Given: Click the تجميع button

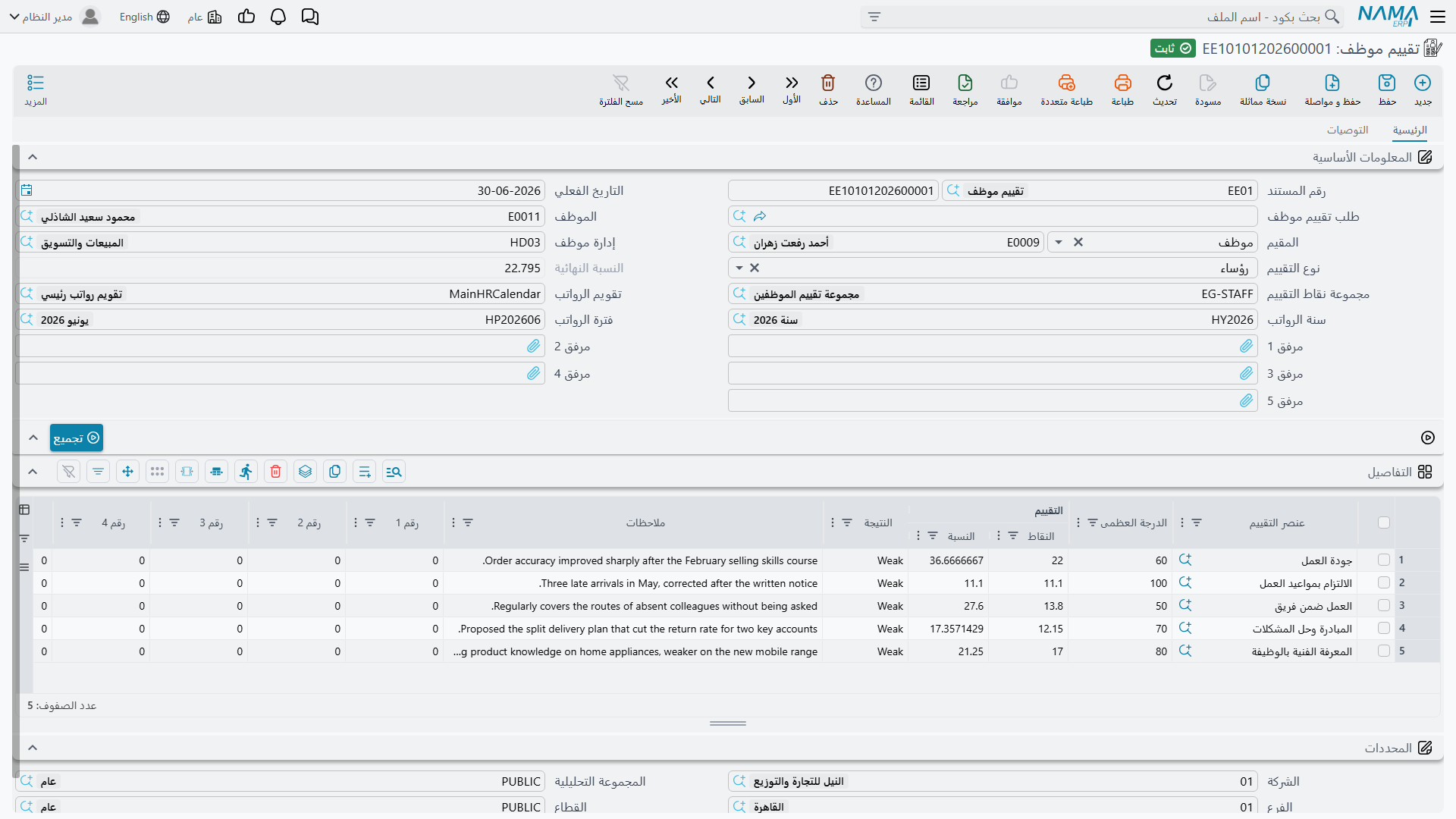Looking at the screenshot, I should pyautogui.click(x=77, y=438).
